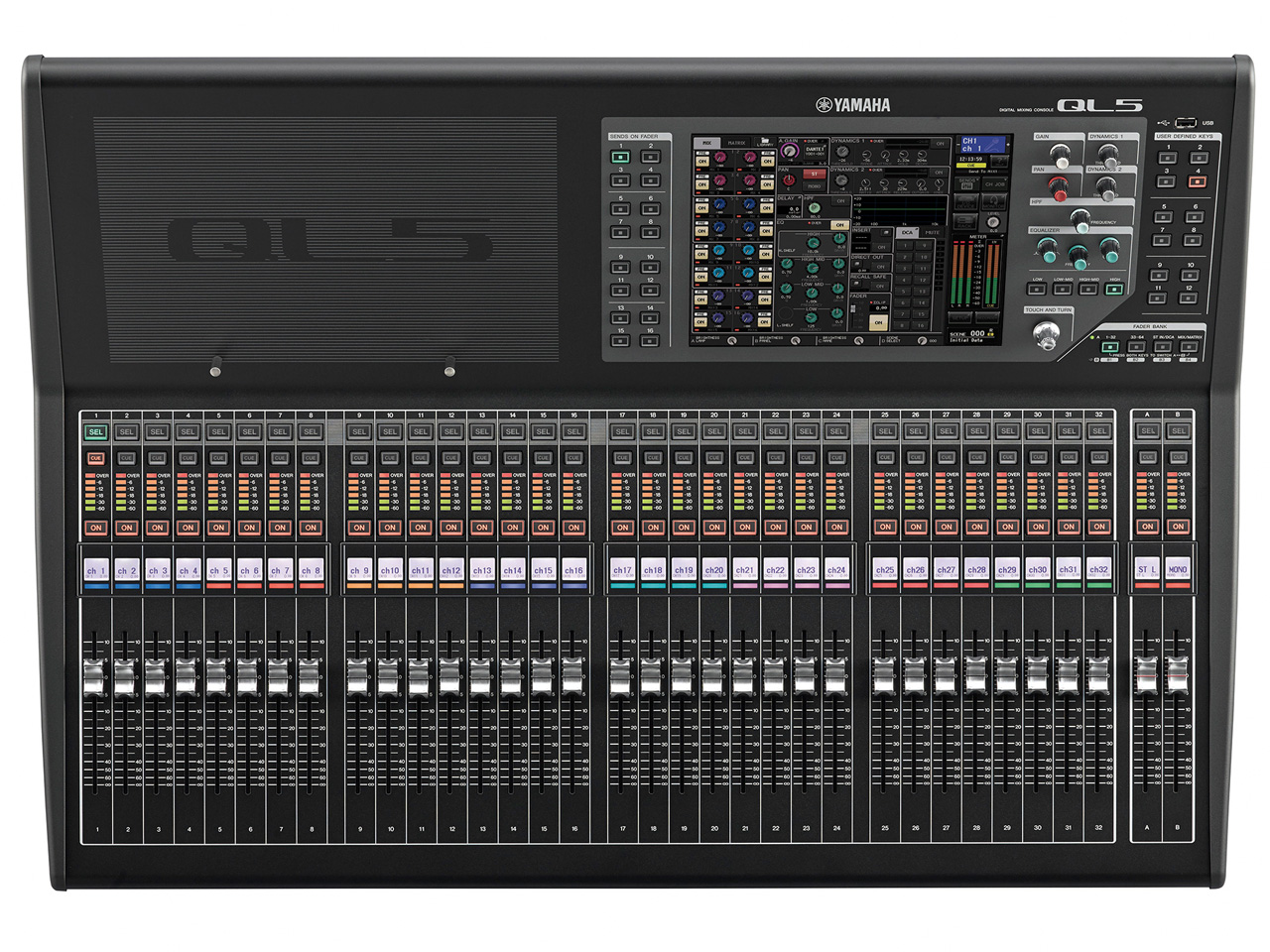Viewport: 1270px width, 952px height.
Task: Select channel 17 using its SEL key
Action: [622, 431]
